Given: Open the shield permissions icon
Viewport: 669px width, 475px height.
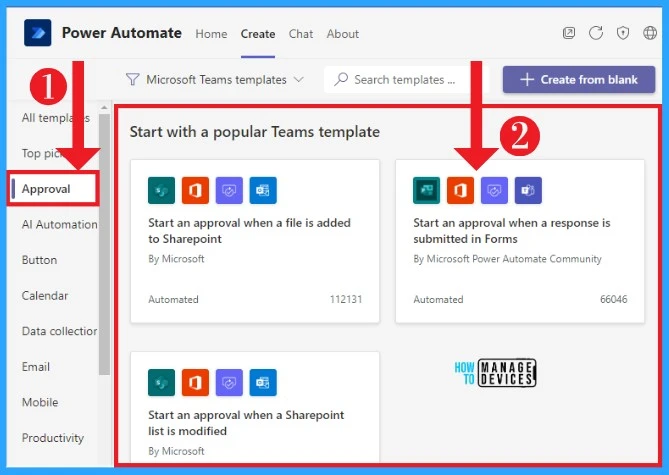Looking at the screenshot, I should (x=623, y=33).
